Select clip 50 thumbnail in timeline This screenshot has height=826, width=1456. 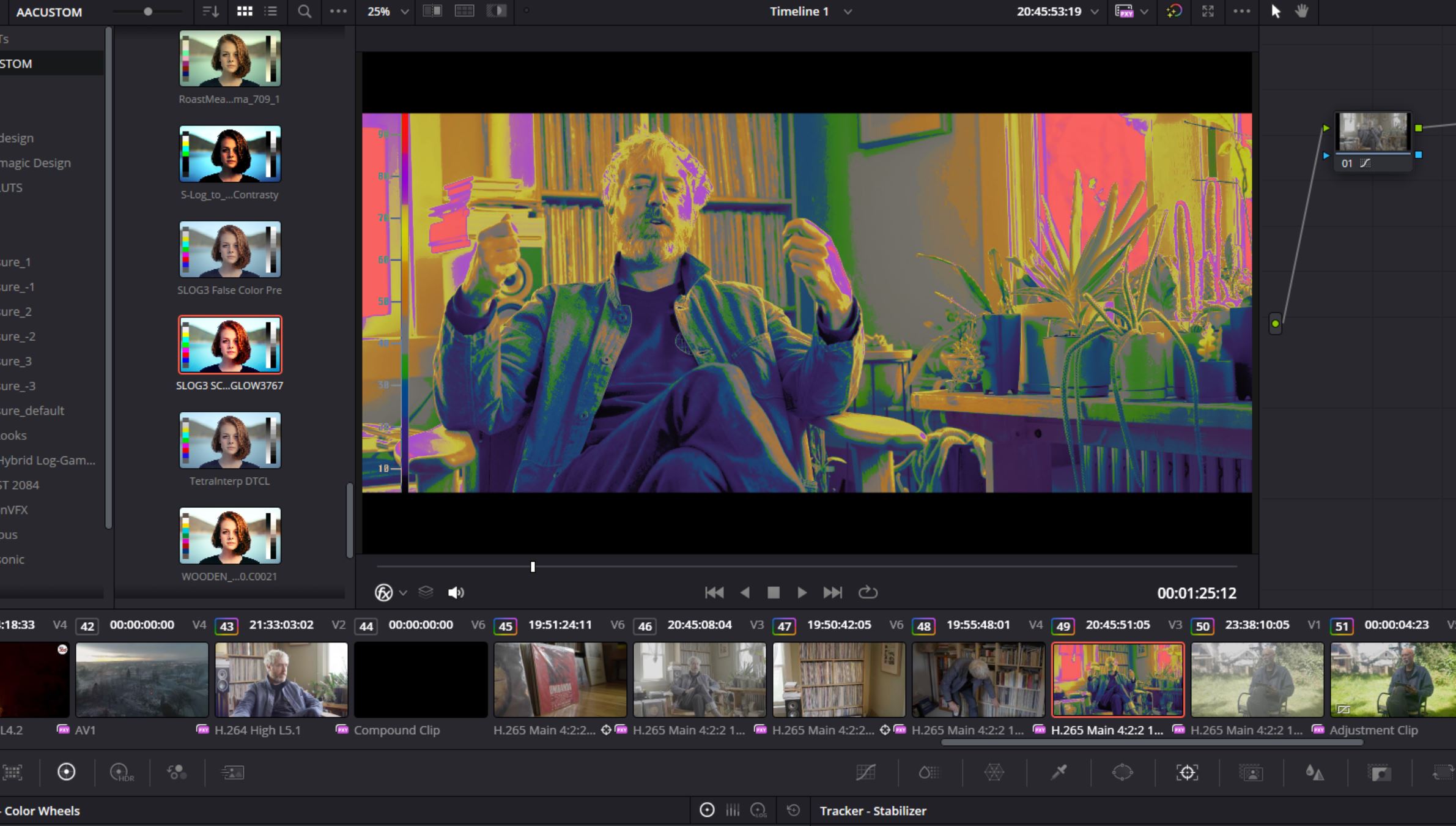[1257, 679]
